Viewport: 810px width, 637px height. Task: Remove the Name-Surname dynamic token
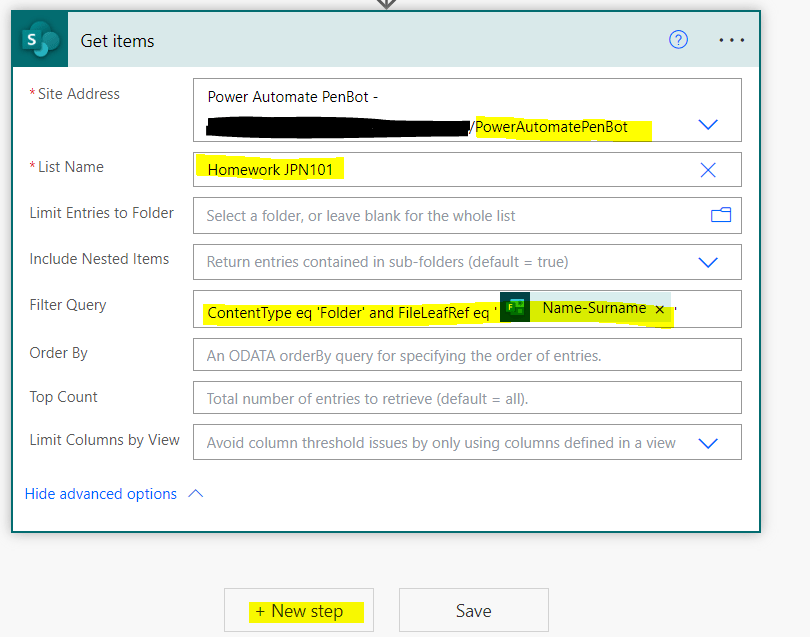tap(660, 310)
